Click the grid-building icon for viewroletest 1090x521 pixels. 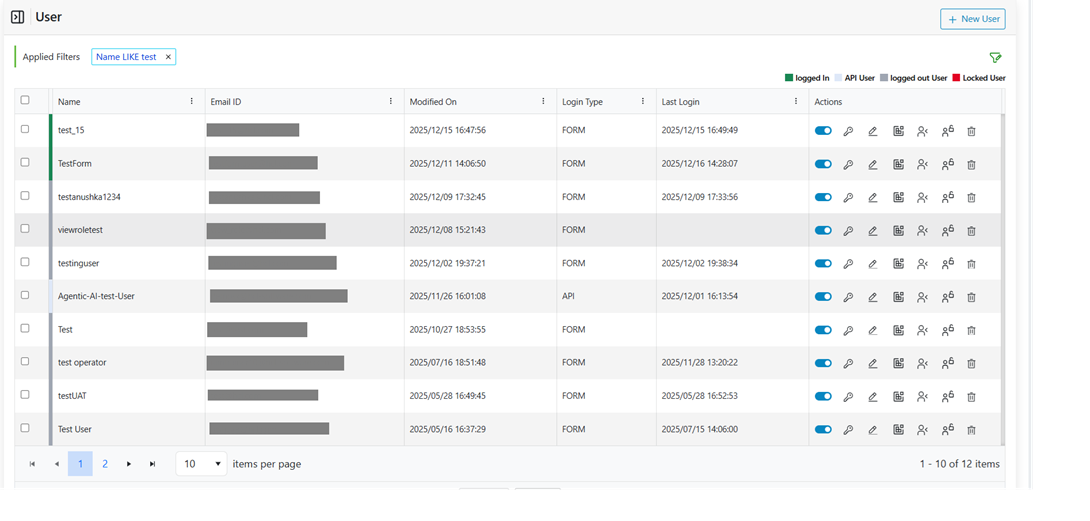898,230
